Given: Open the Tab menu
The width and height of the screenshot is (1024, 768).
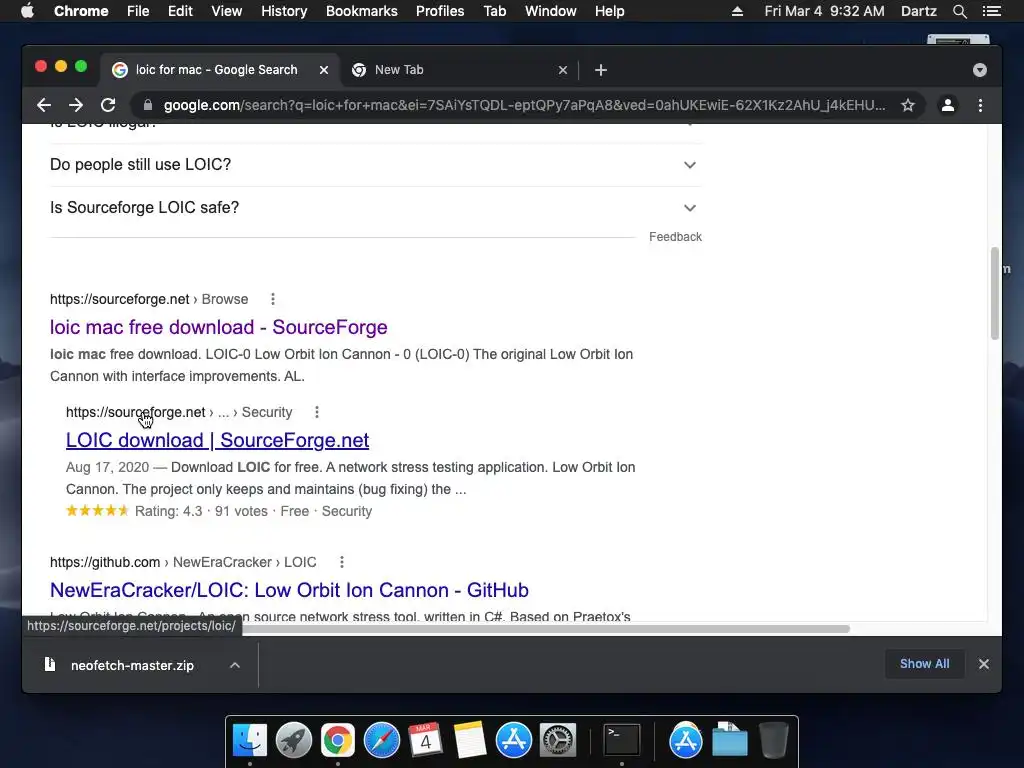Looking at the screenshot, I should [x=494, y=11].
